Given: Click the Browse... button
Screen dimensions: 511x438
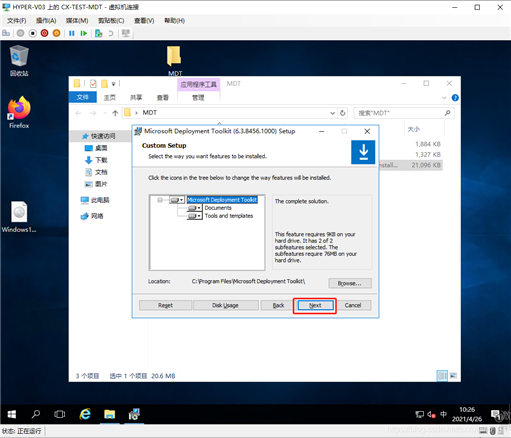Looking at the screenshot, I should click(x=350, y=283).
